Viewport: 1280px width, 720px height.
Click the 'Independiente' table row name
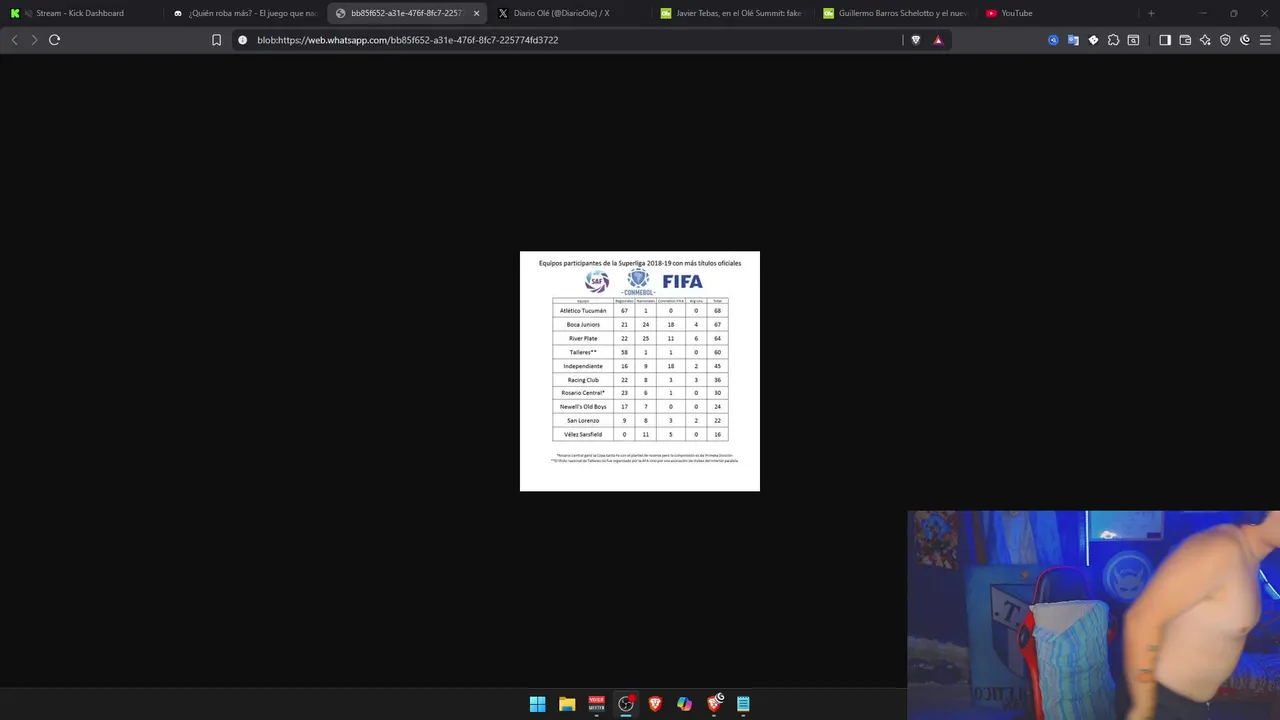[583, 366]
